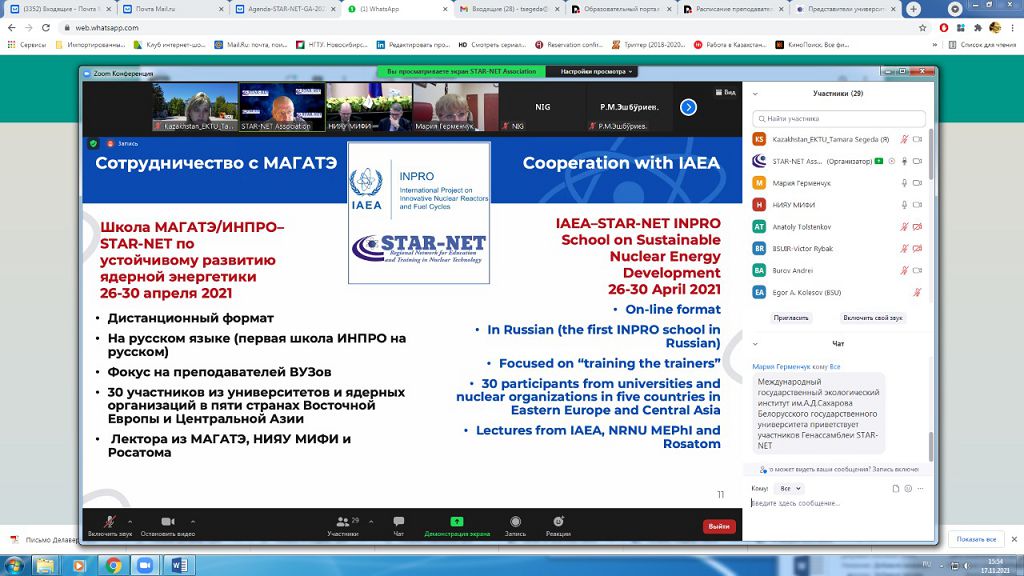This screenshot has width=1024, height=576.
Task: Start Демонстрация экрана screen share
Action: click(x=456, y=525)
